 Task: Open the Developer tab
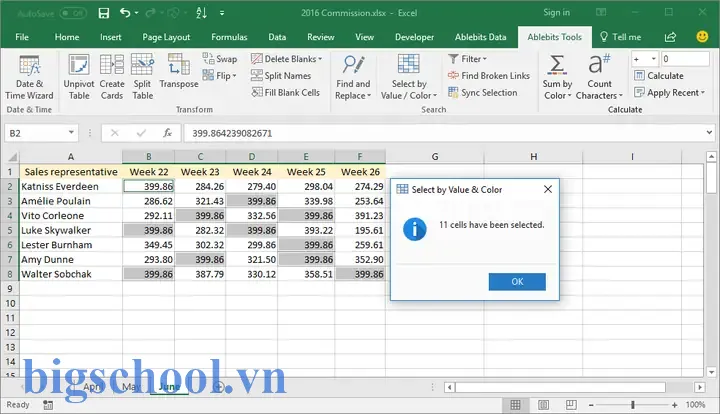click(x=414, y=37)
